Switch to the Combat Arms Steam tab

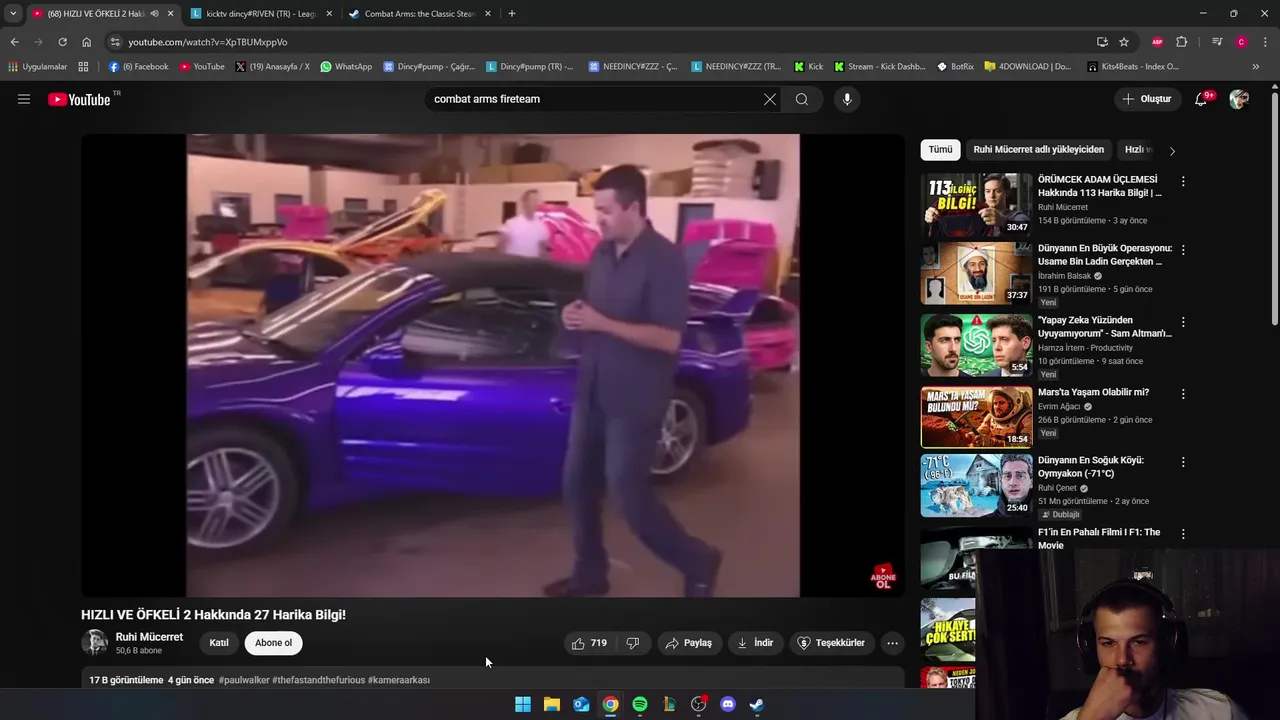point(418,13)
